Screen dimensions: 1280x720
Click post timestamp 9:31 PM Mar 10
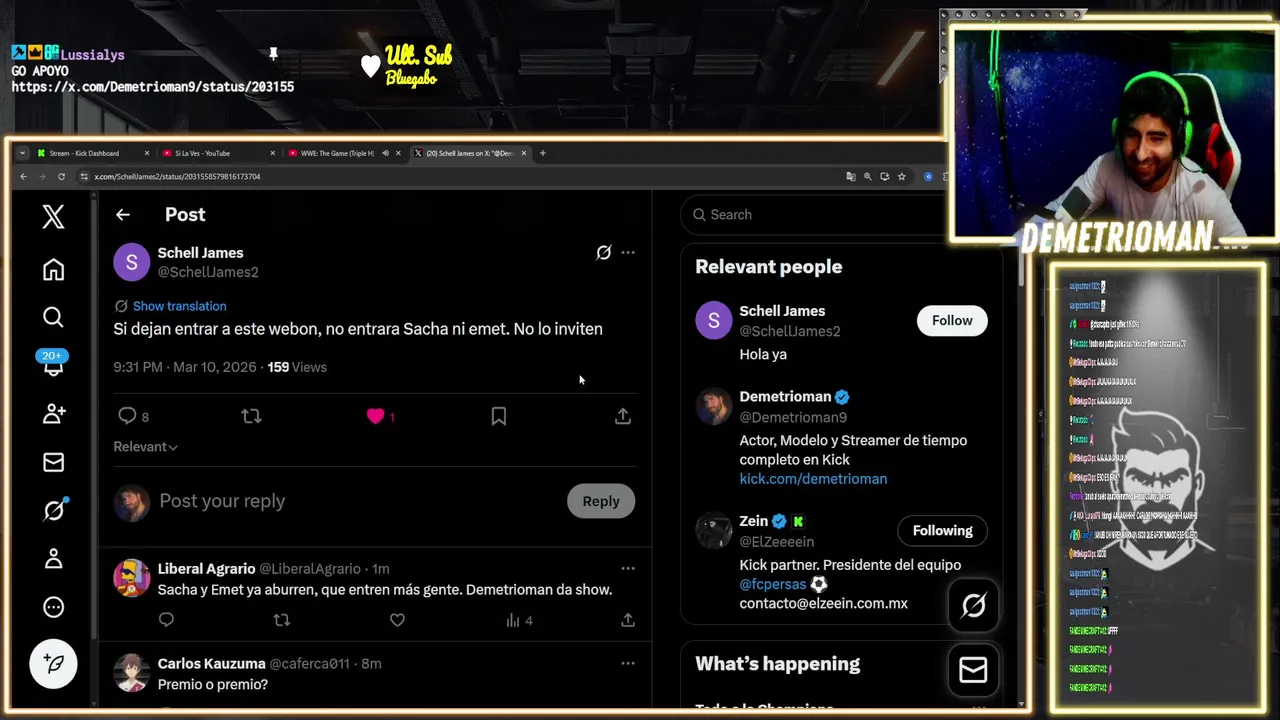[x=185, y=367]
